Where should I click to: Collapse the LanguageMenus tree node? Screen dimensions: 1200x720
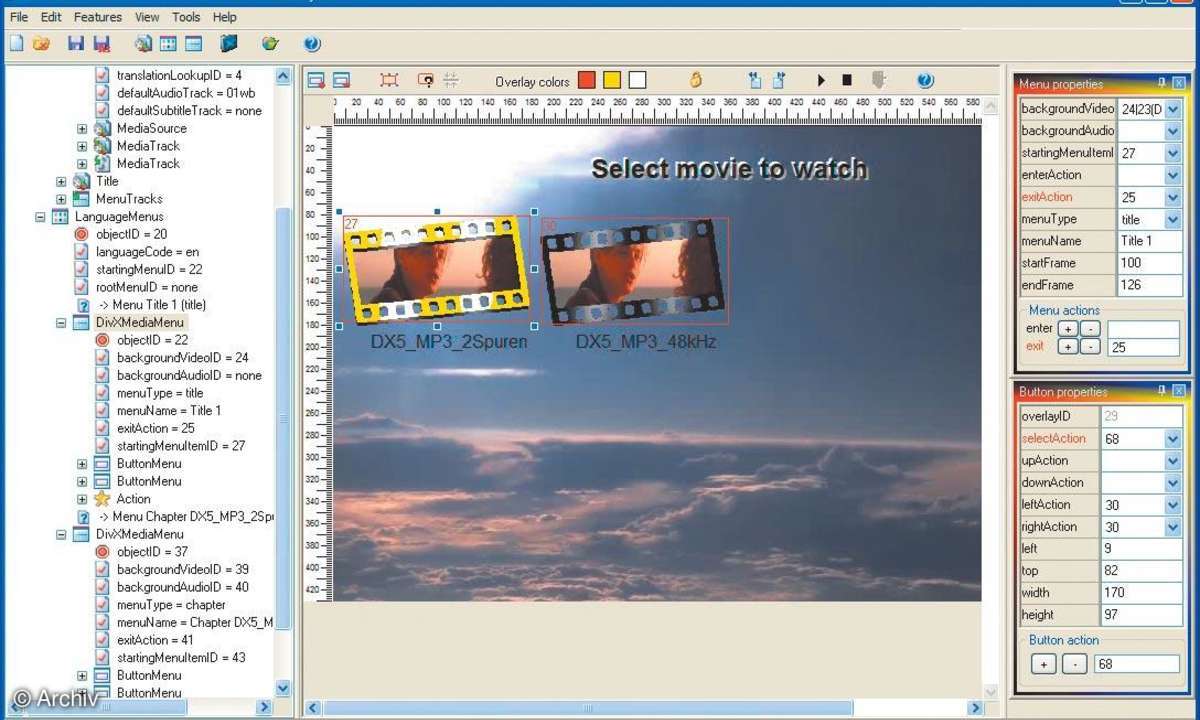(x=40, y=216)
